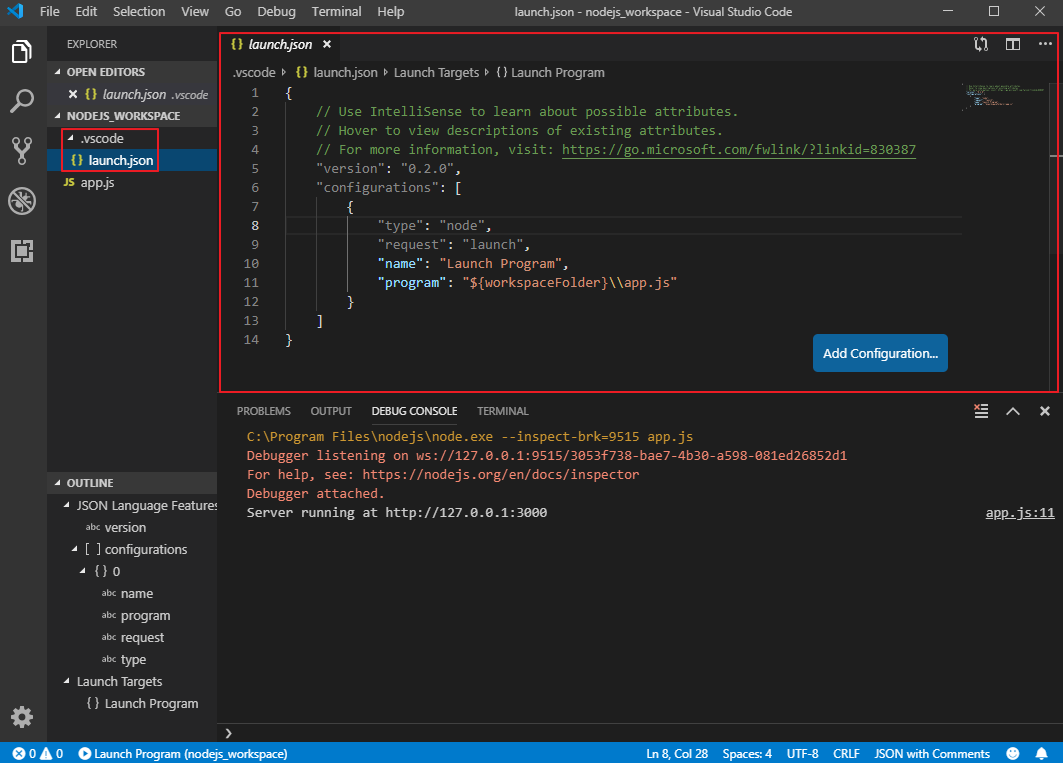The height and width of the screenshot is (763, 1063).
Task: Open the Edit menu
Action: (x=86, y=12)
